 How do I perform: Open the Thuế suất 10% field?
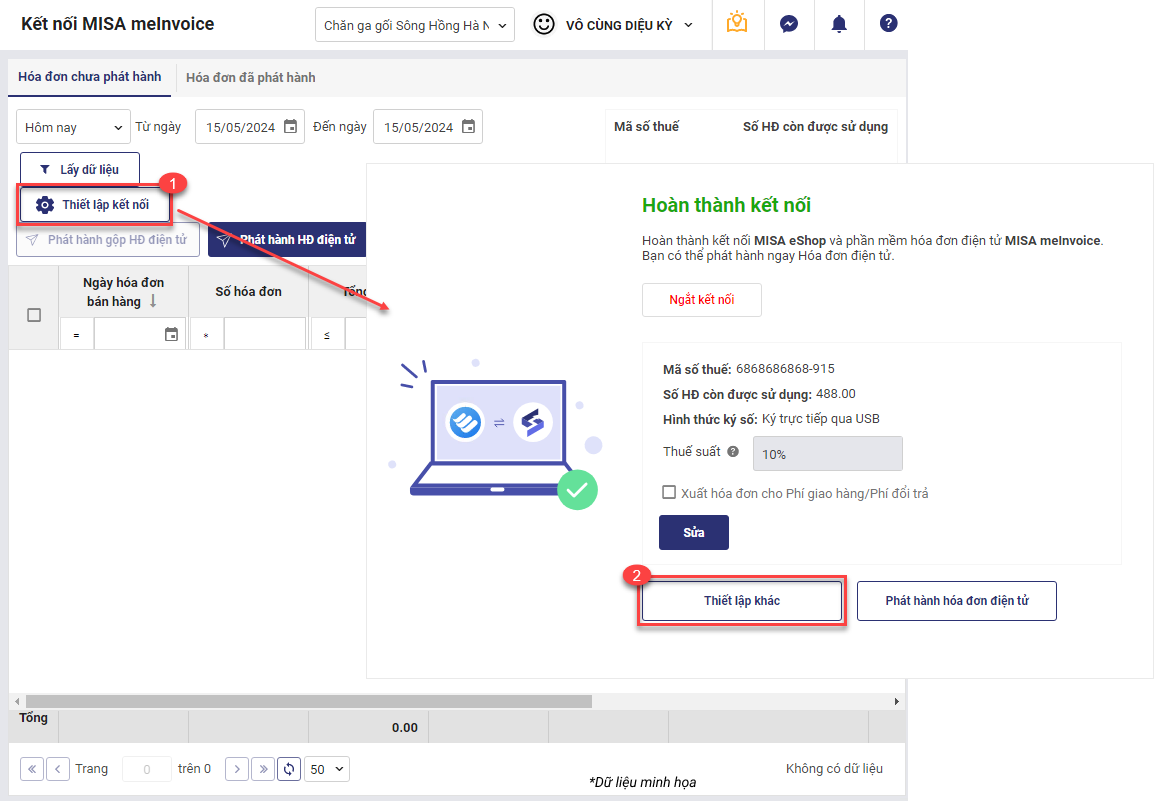[827, 454]
